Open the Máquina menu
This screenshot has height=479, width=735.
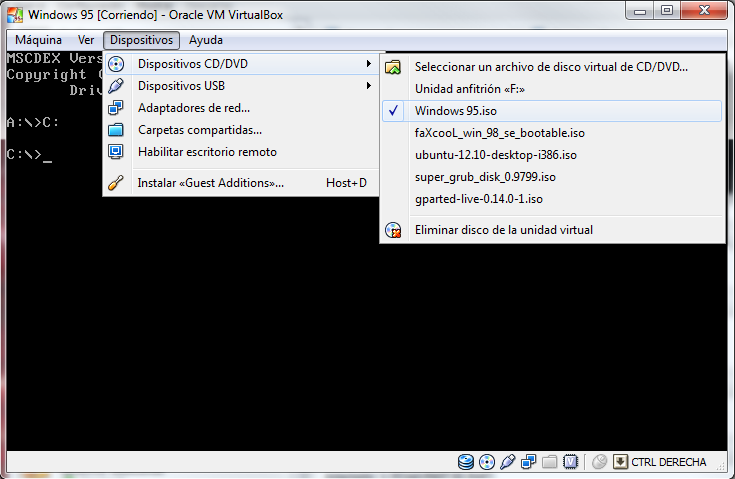(38, 40)
